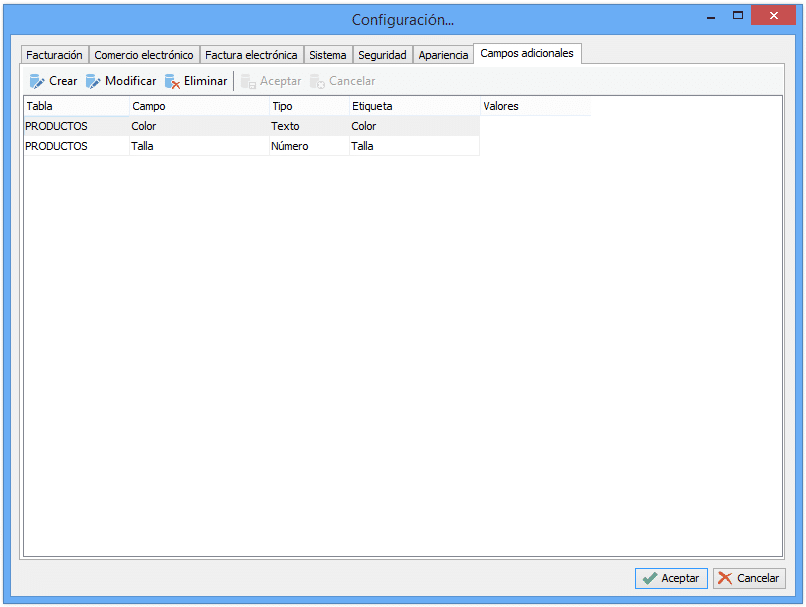Screen dimensions: 806x607
Task: Click the Tipo column header
Action: (309, 106)
